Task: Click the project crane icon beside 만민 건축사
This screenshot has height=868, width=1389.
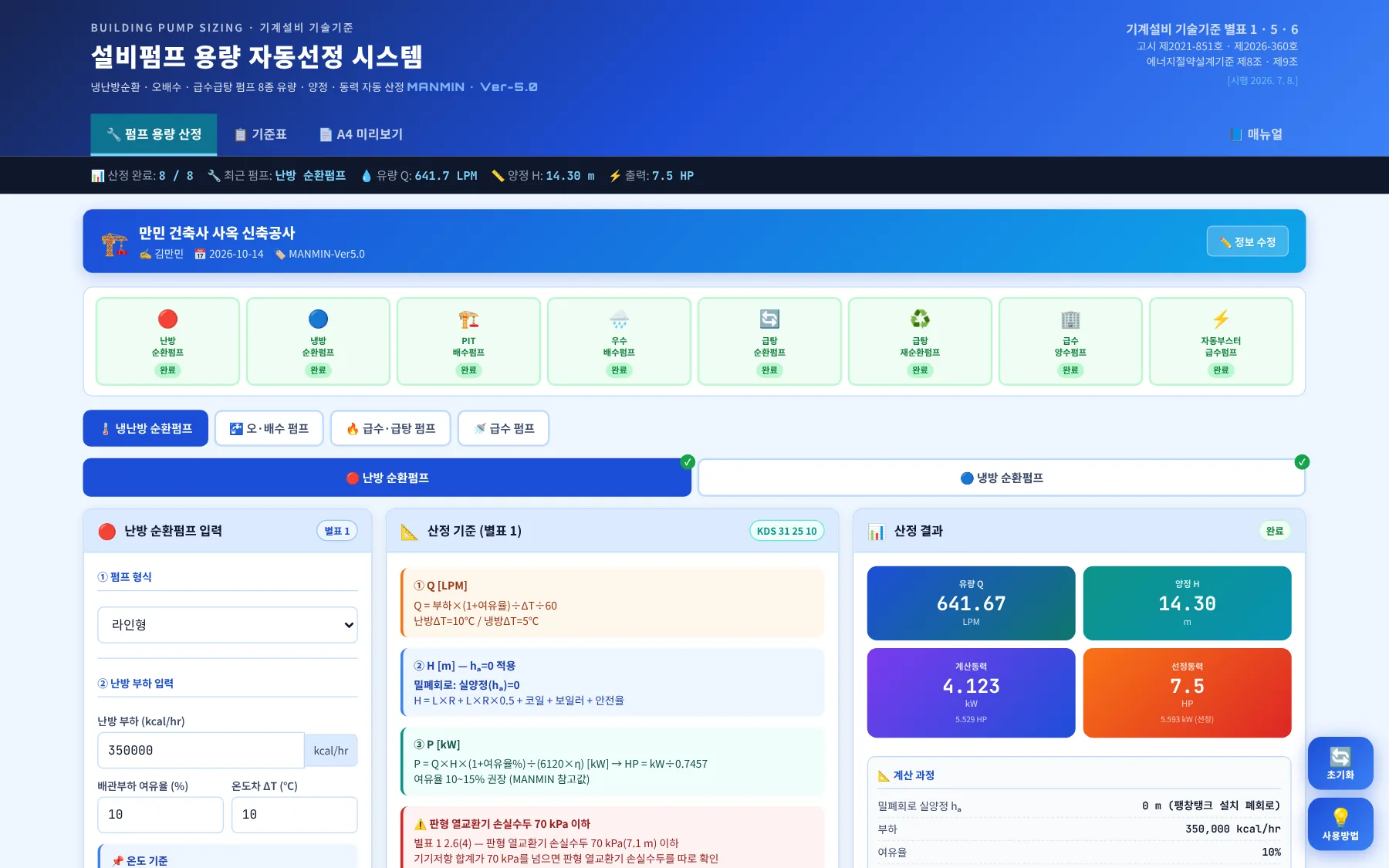Action: click(114, 244)
